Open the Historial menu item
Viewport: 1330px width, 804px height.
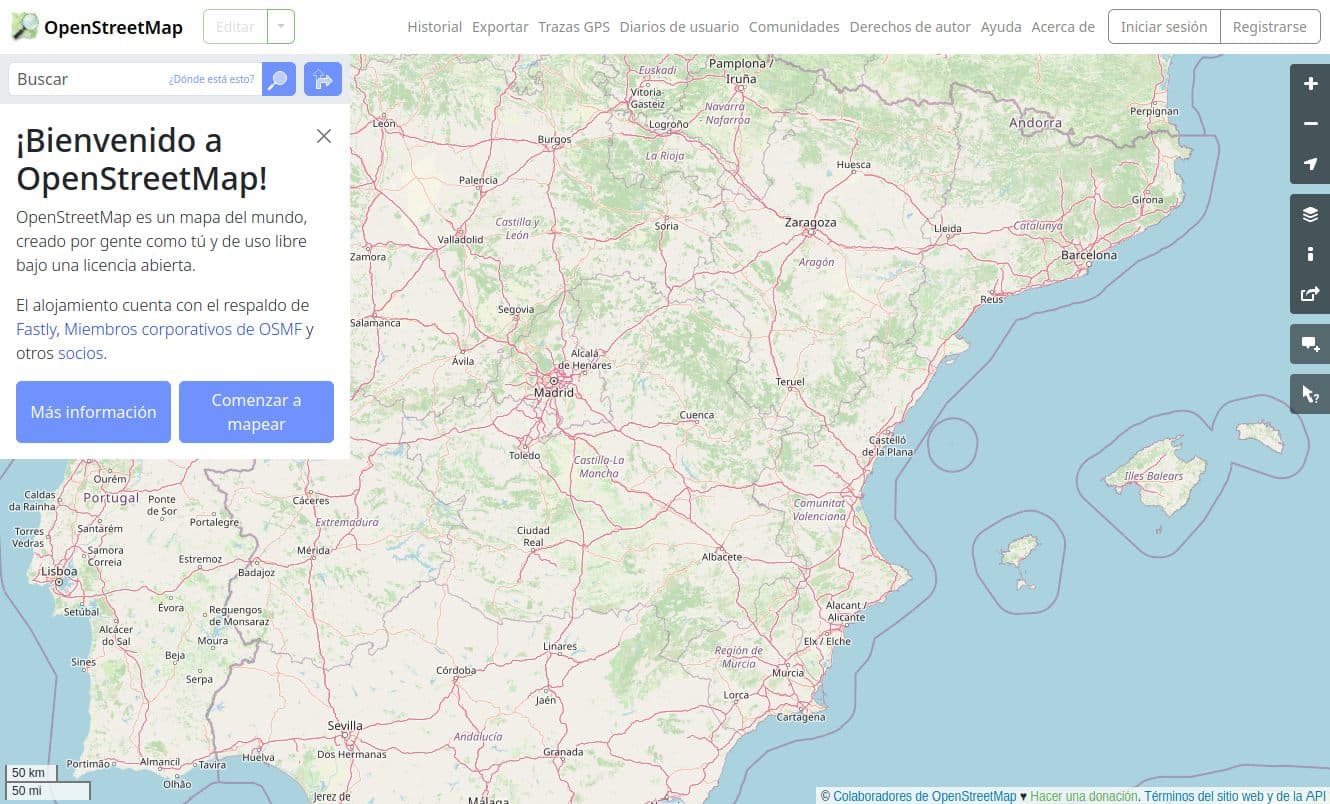point(435,27)
